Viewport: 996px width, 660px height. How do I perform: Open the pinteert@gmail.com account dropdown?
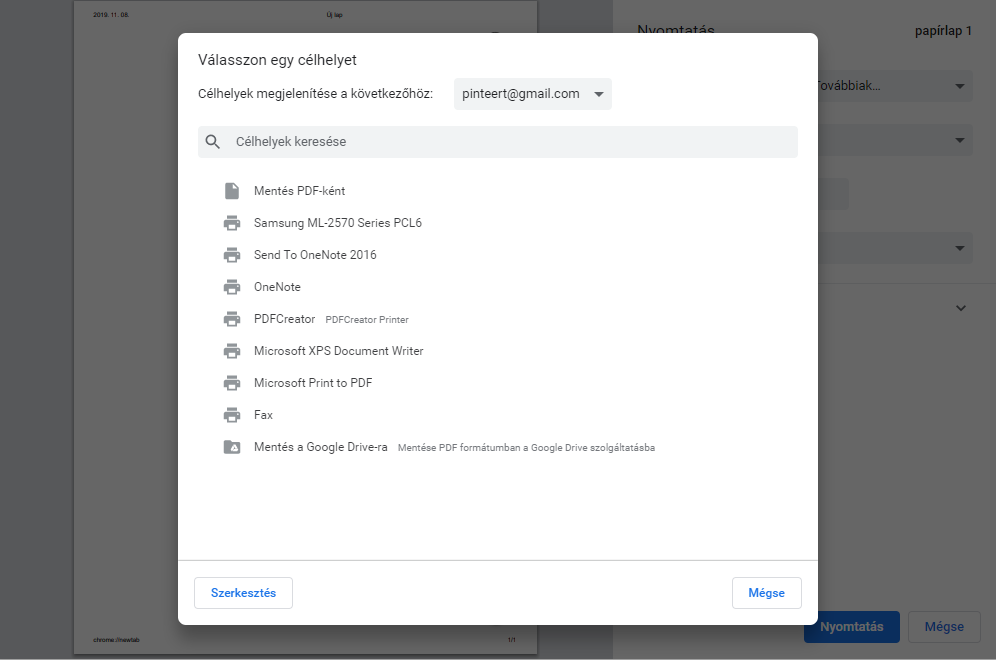pos(532,94)
